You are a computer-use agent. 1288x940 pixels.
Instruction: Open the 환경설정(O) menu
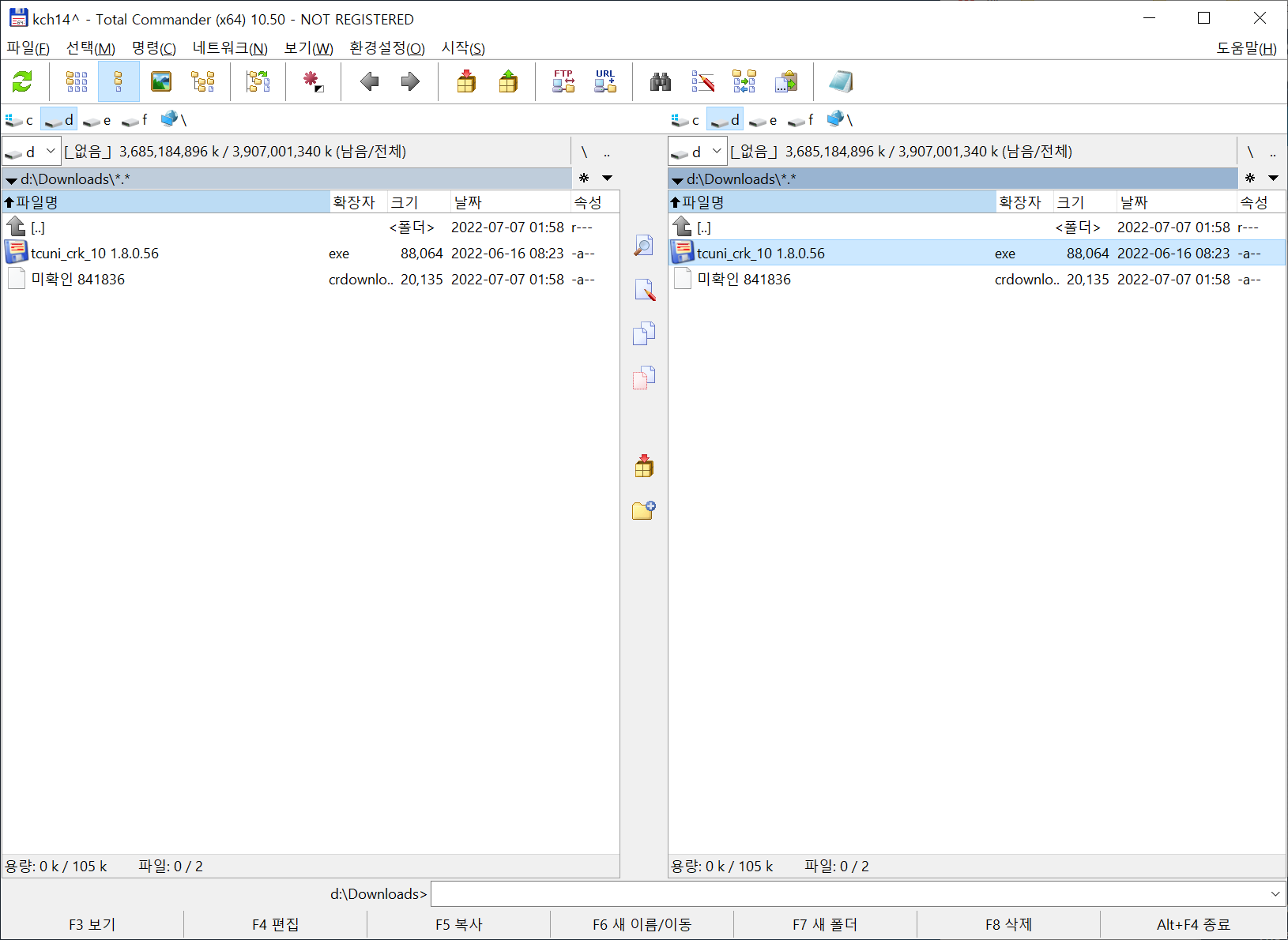click(387, 48)
